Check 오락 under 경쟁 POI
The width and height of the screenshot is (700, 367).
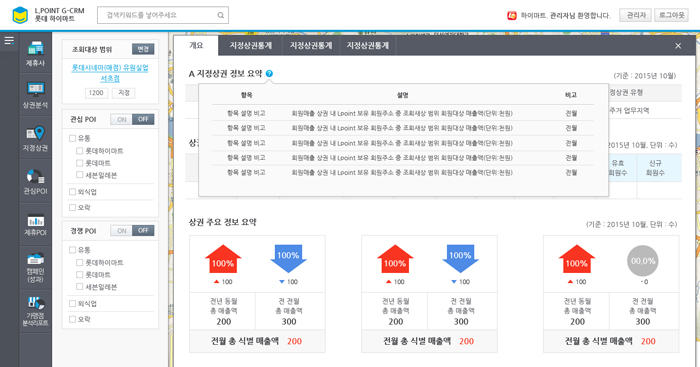point(72,319)
